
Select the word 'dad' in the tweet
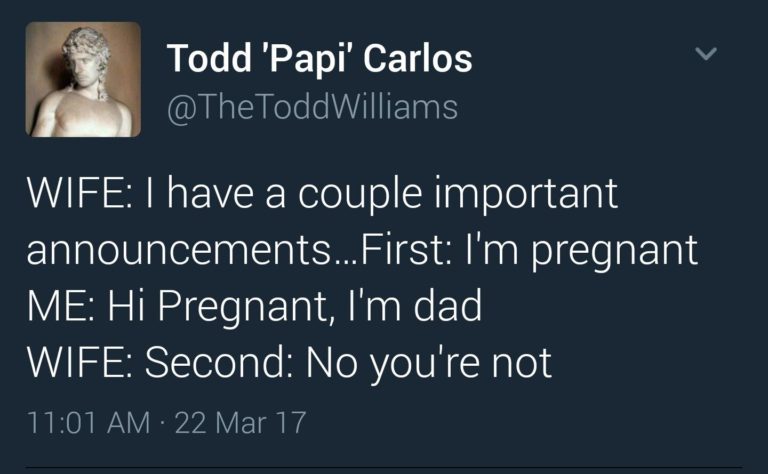[x=448, y=306]
